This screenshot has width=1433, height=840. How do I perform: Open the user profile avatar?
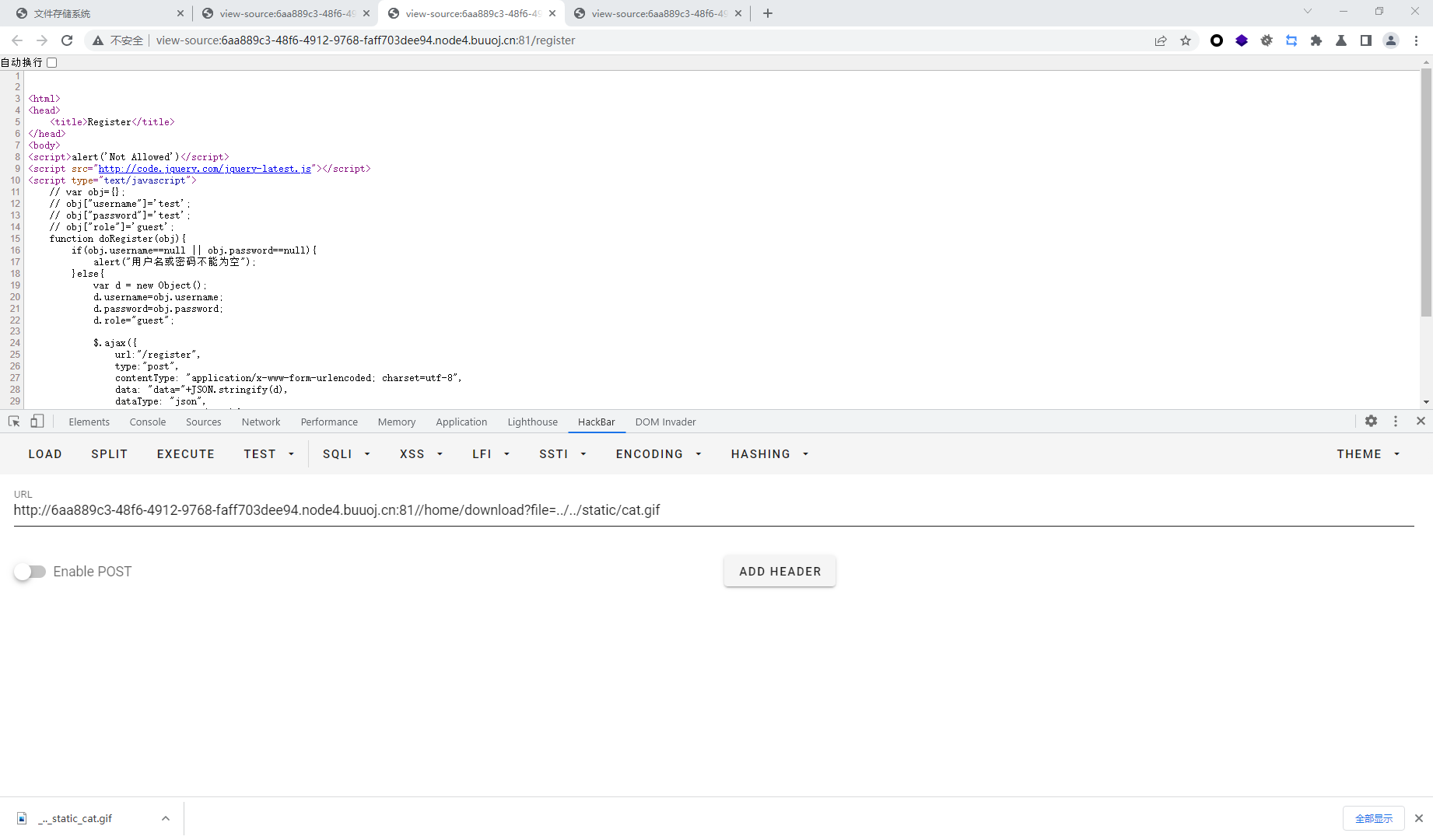(x=1391, y=40)
